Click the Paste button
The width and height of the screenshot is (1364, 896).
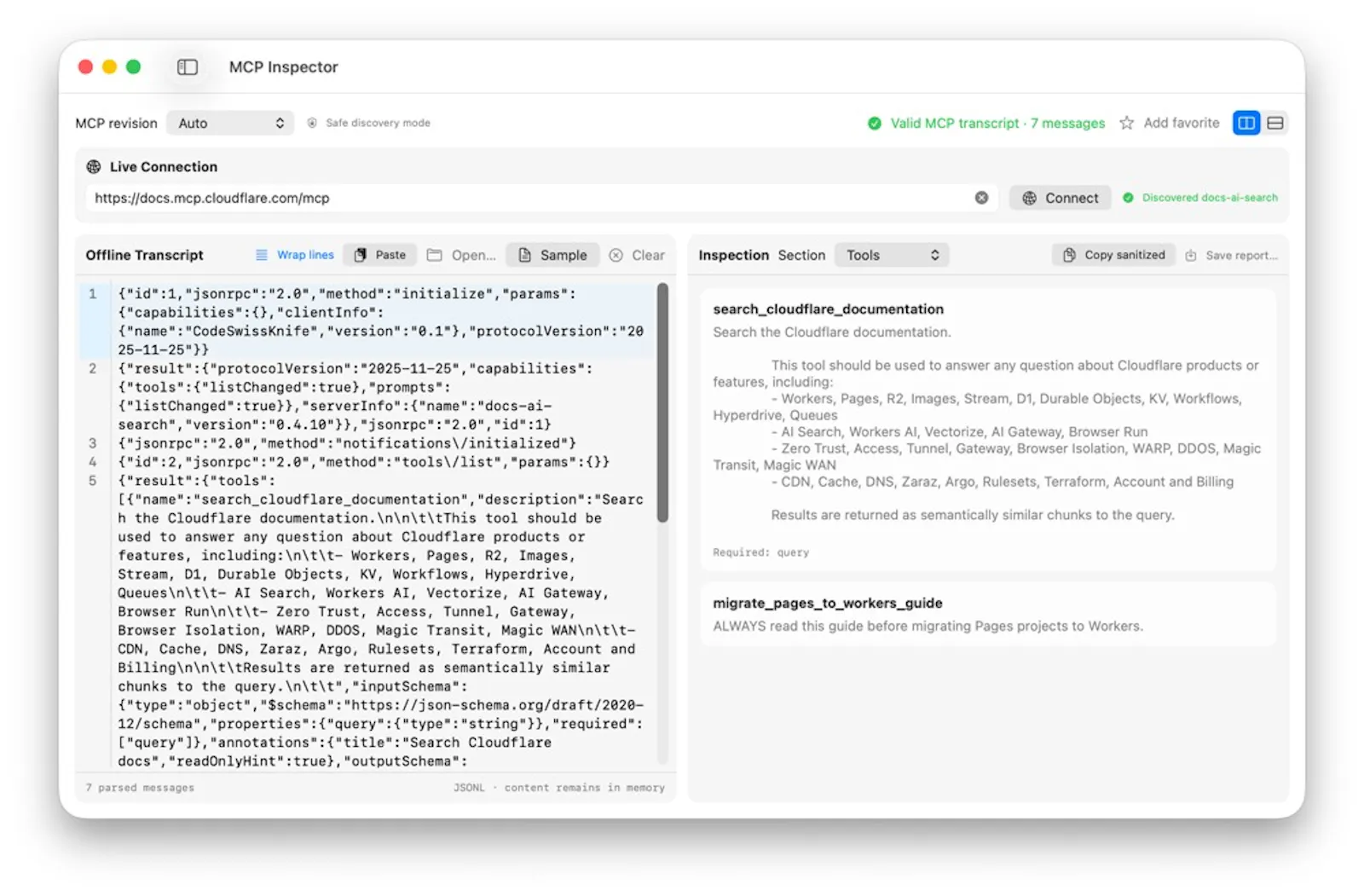(x=380, y=255)
